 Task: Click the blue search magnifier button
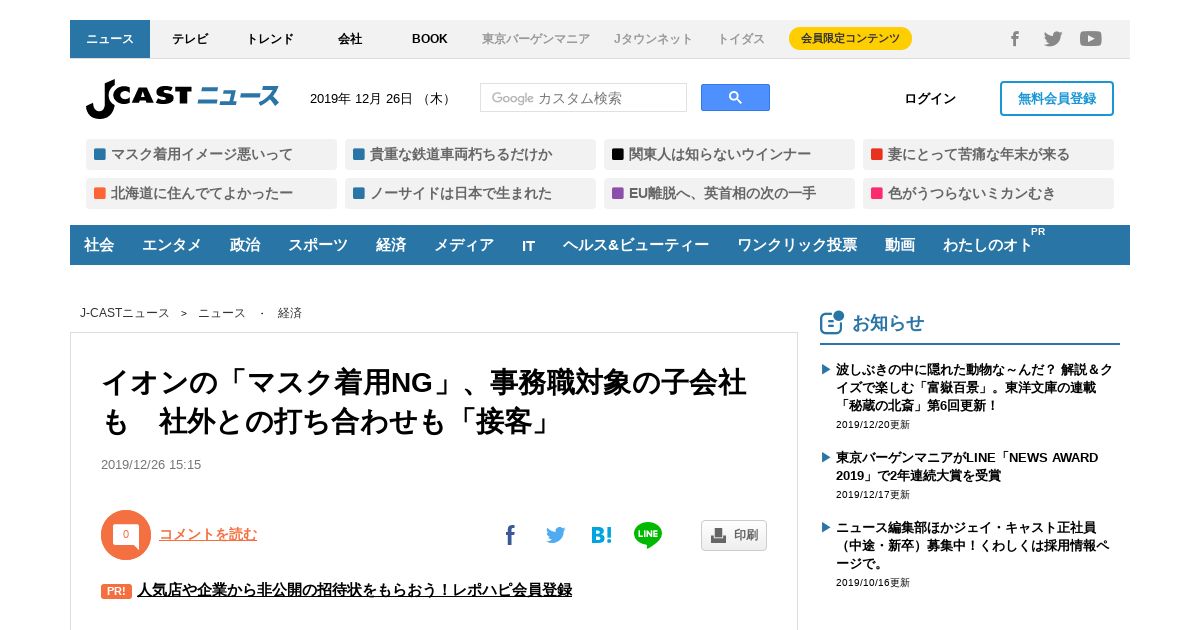point(735,97)
